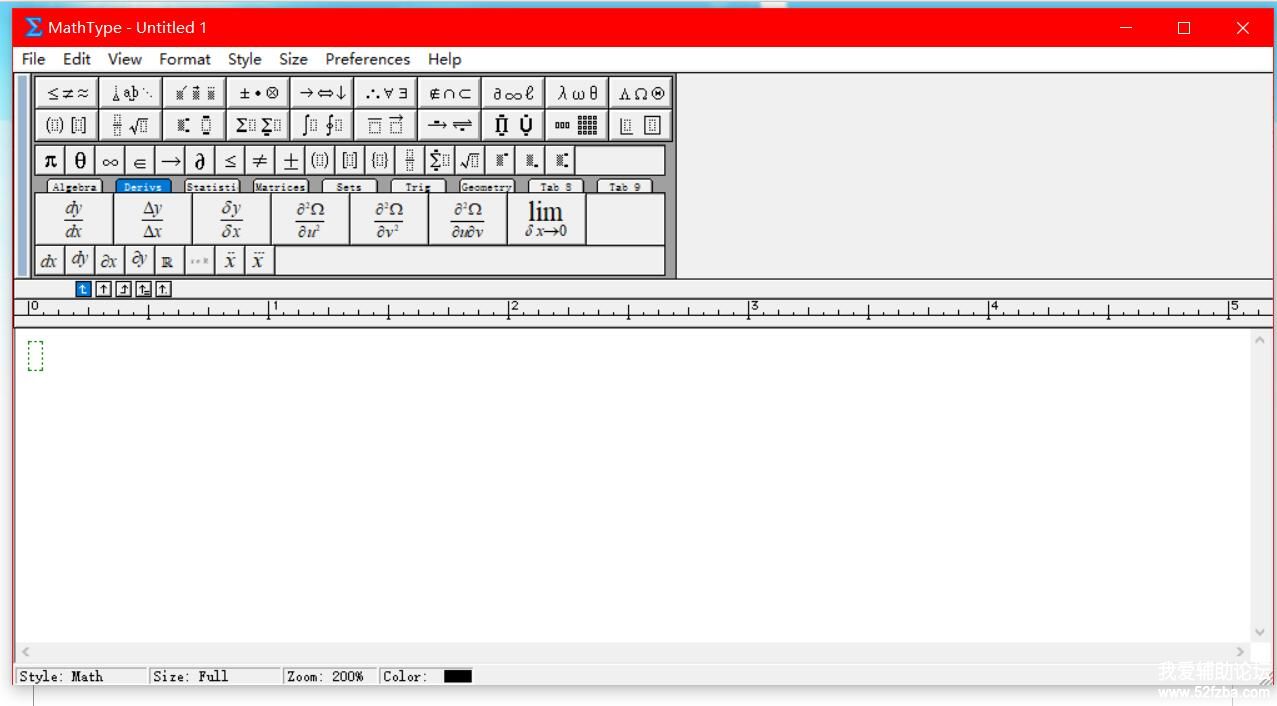1277x706 pixels.
Task: Insert the limit expression template
Action: tap(546, 219)
